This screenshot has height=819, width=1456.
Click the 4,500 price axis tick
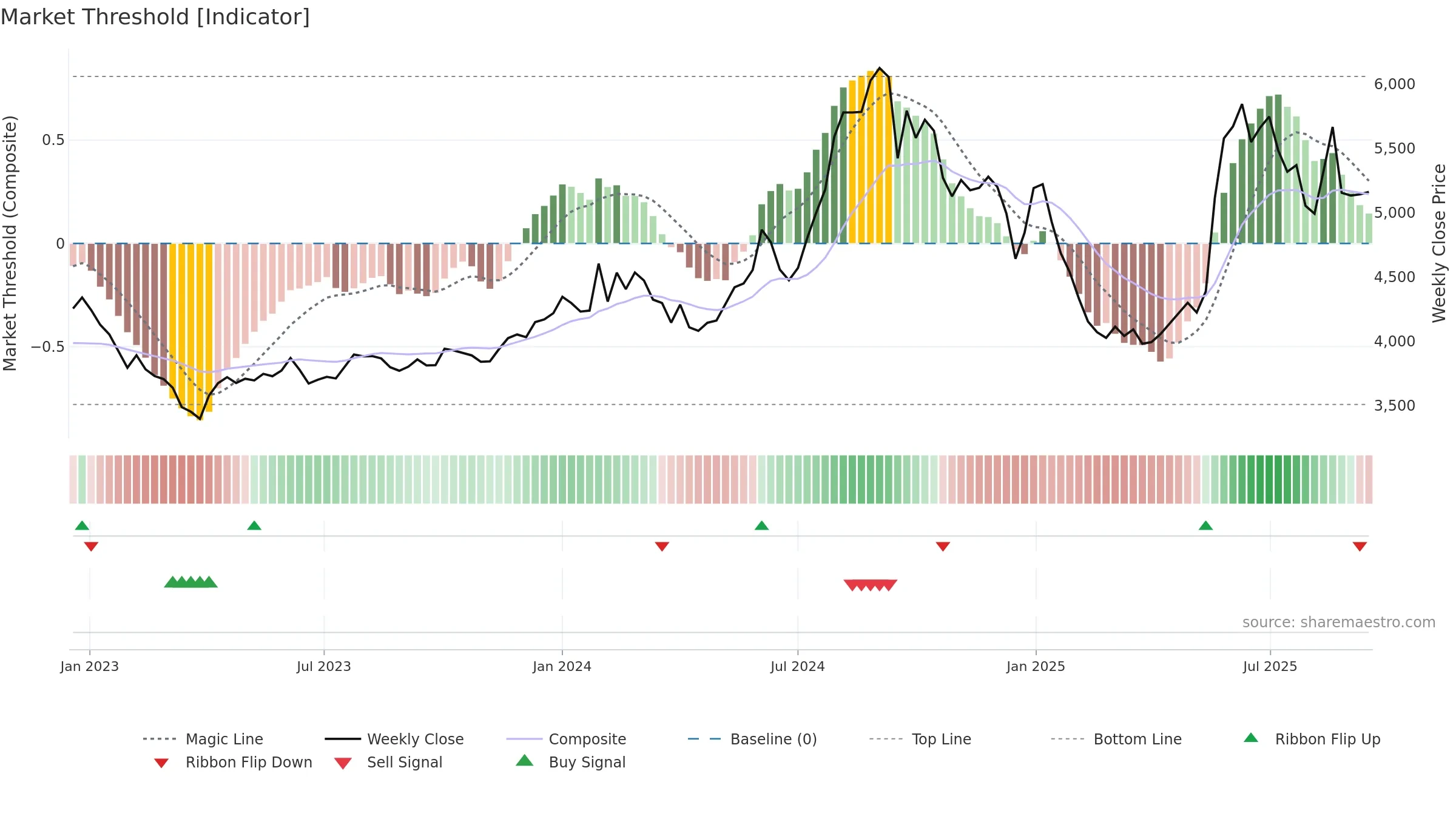click(1394, 277)
